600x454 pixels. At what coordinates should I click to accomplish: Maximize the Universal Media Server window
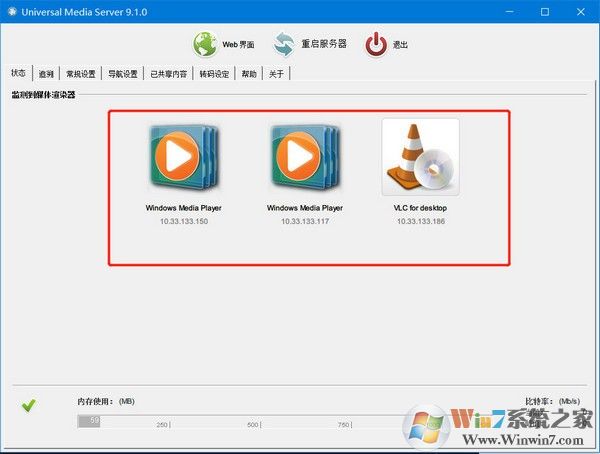545,12
